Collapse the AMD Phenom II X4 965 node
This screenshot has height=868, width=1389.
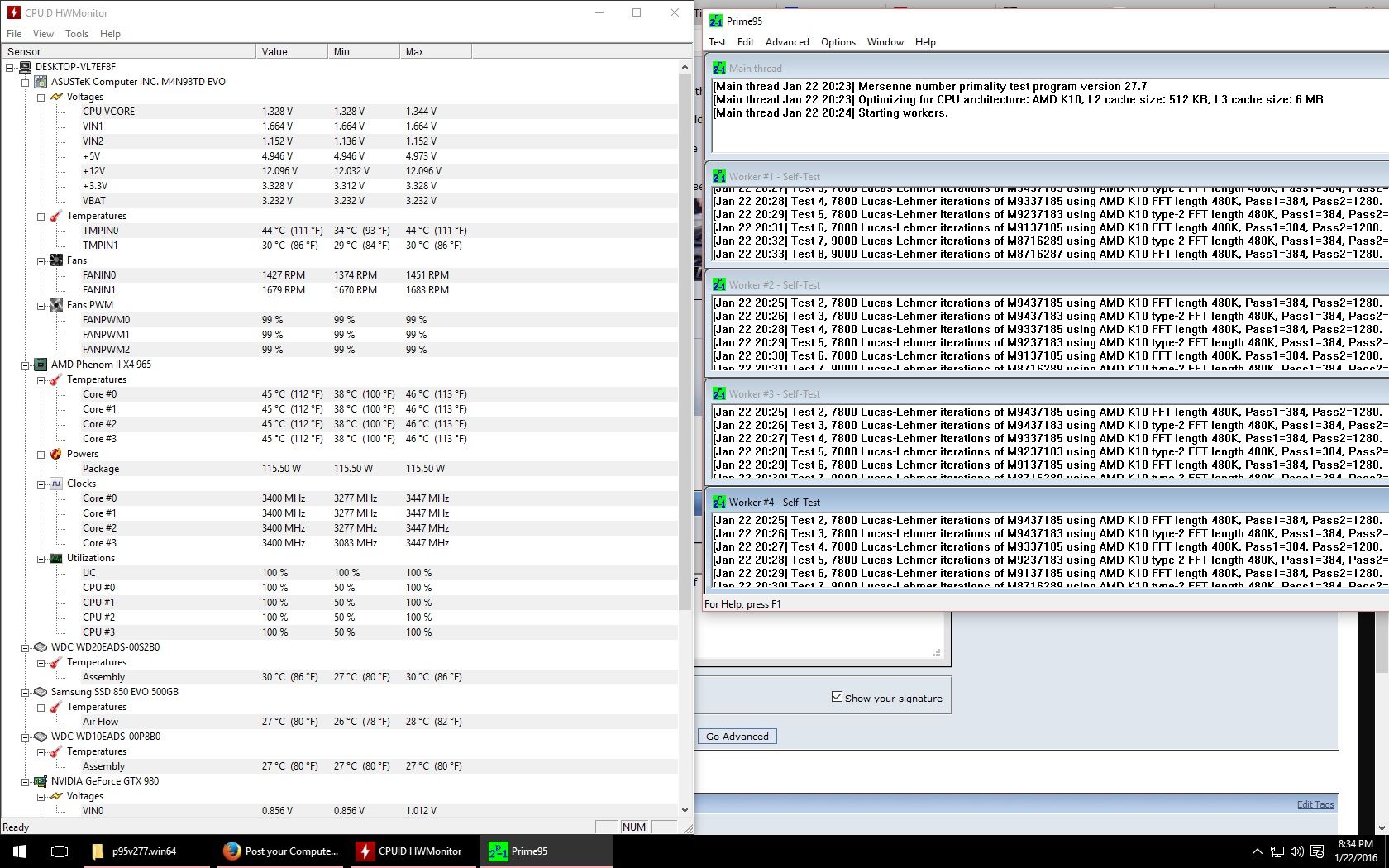pyautogui.click(x=25, y=365)
